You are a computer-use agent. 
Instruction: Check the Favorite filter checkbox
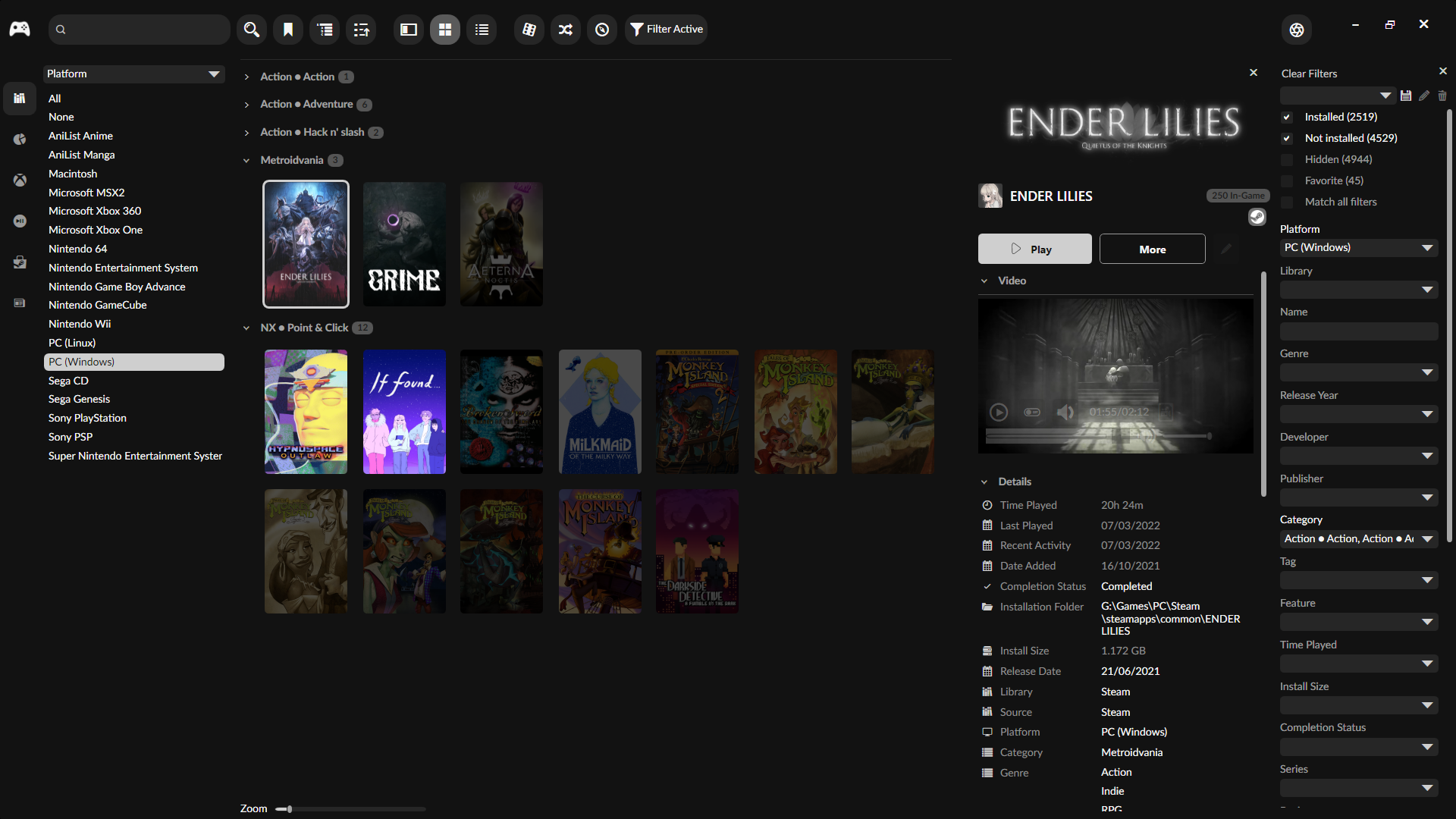point(1287,180)
